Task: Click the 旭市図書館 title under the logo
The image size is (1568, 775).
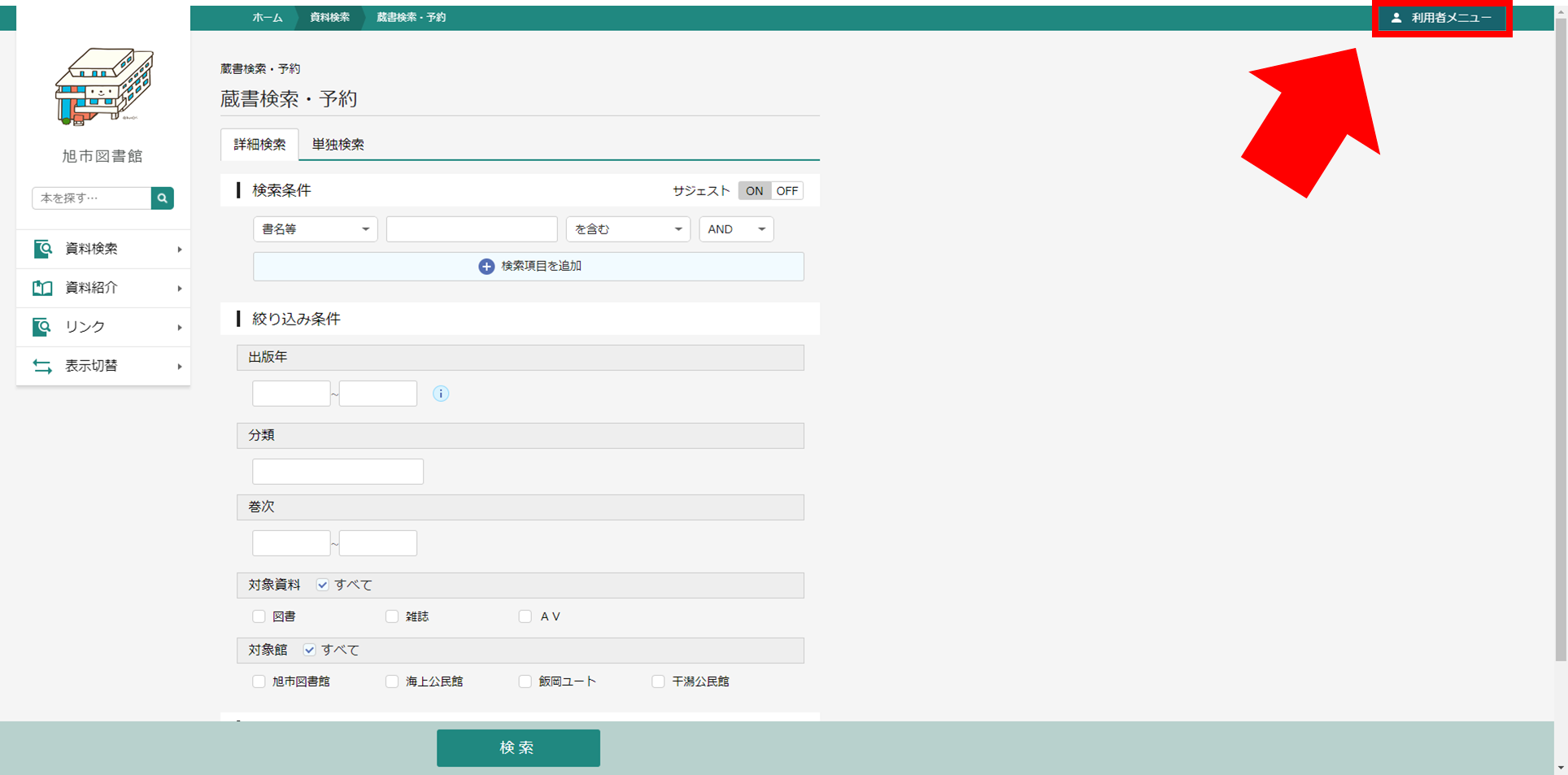Action: [102, 156]
